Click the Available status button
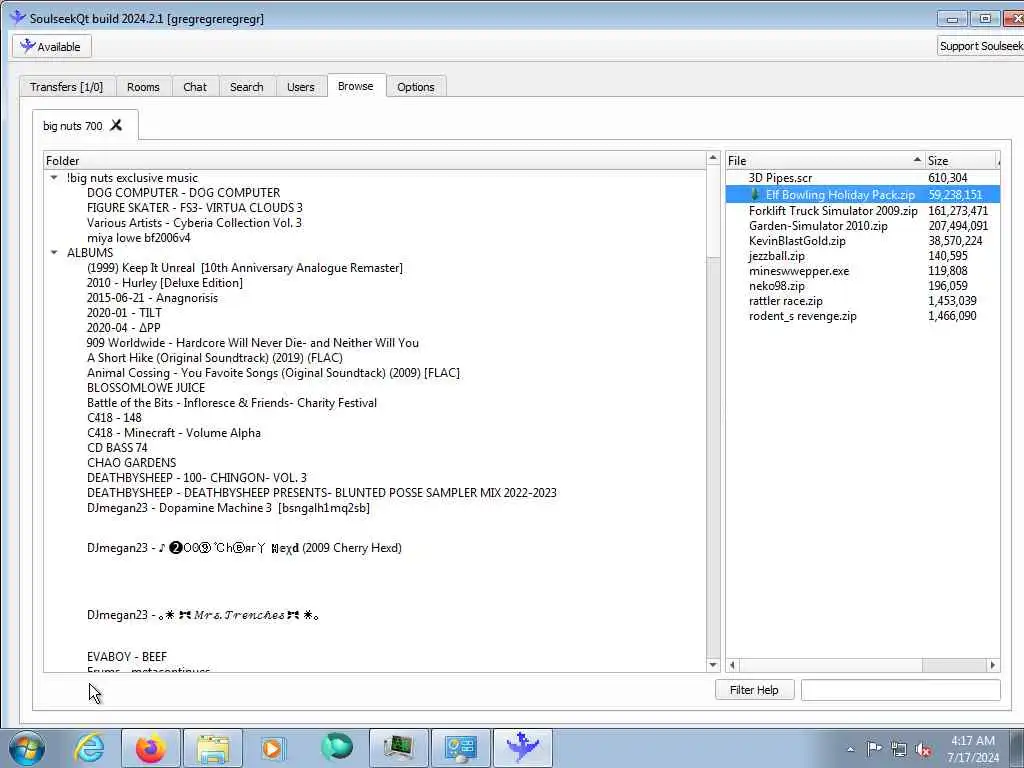 (x=52, y=46)
